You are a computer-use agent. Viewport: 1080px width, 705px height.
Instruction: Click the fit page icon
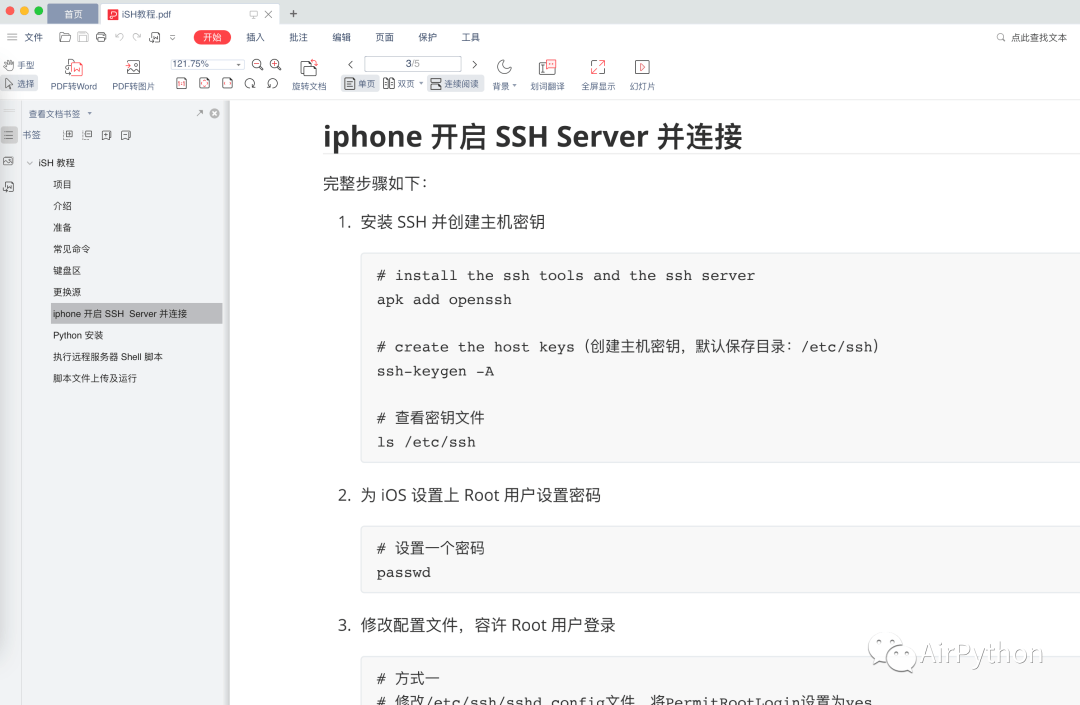205,83
